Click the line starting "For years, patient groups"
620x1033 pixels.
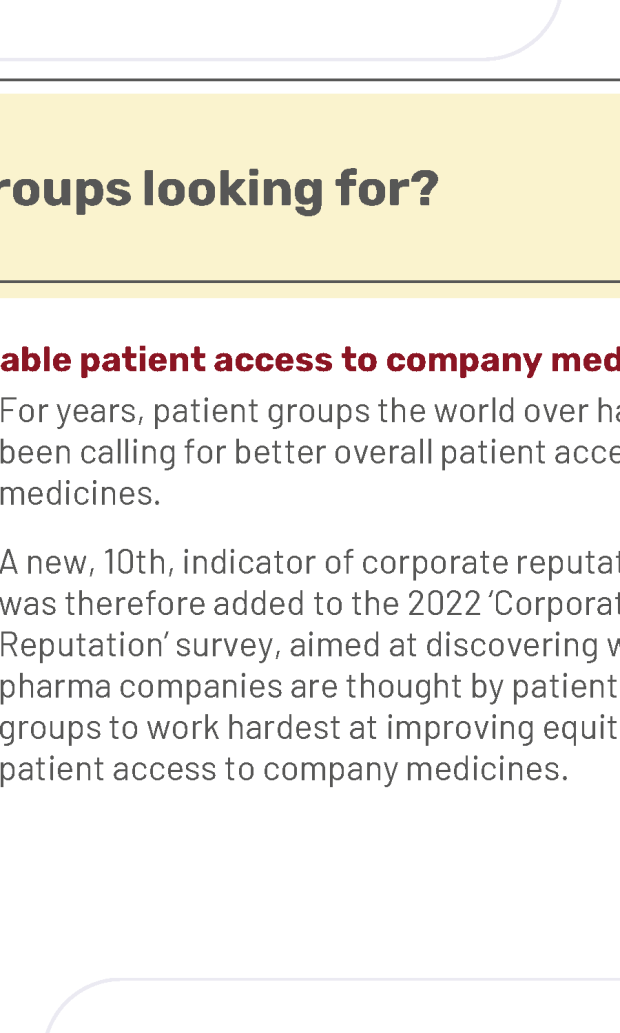pyautogui.click(x=310, y=412)
